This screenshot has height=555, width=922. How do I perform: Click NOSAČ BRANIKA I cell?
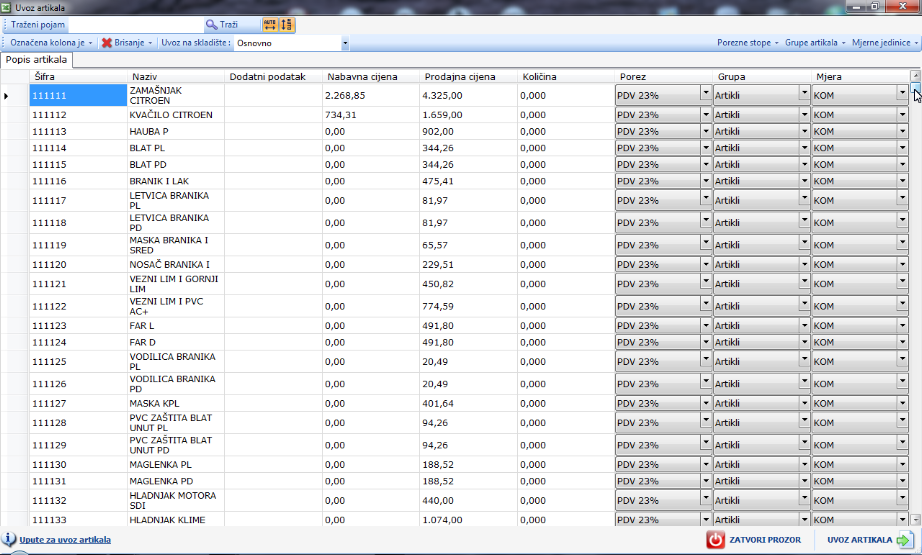[175, 265]
